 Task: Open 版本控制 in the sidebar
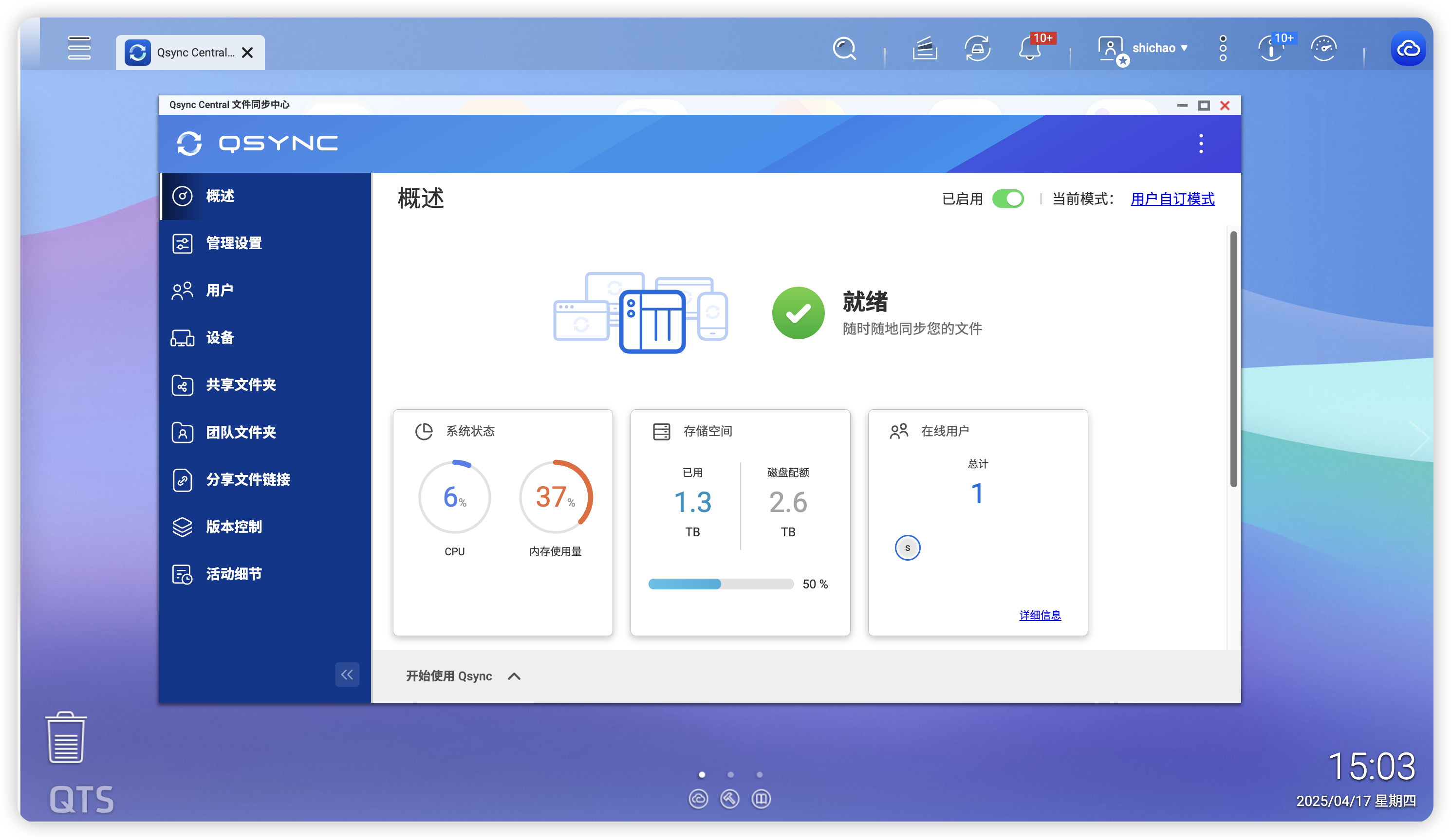[265, 527]
